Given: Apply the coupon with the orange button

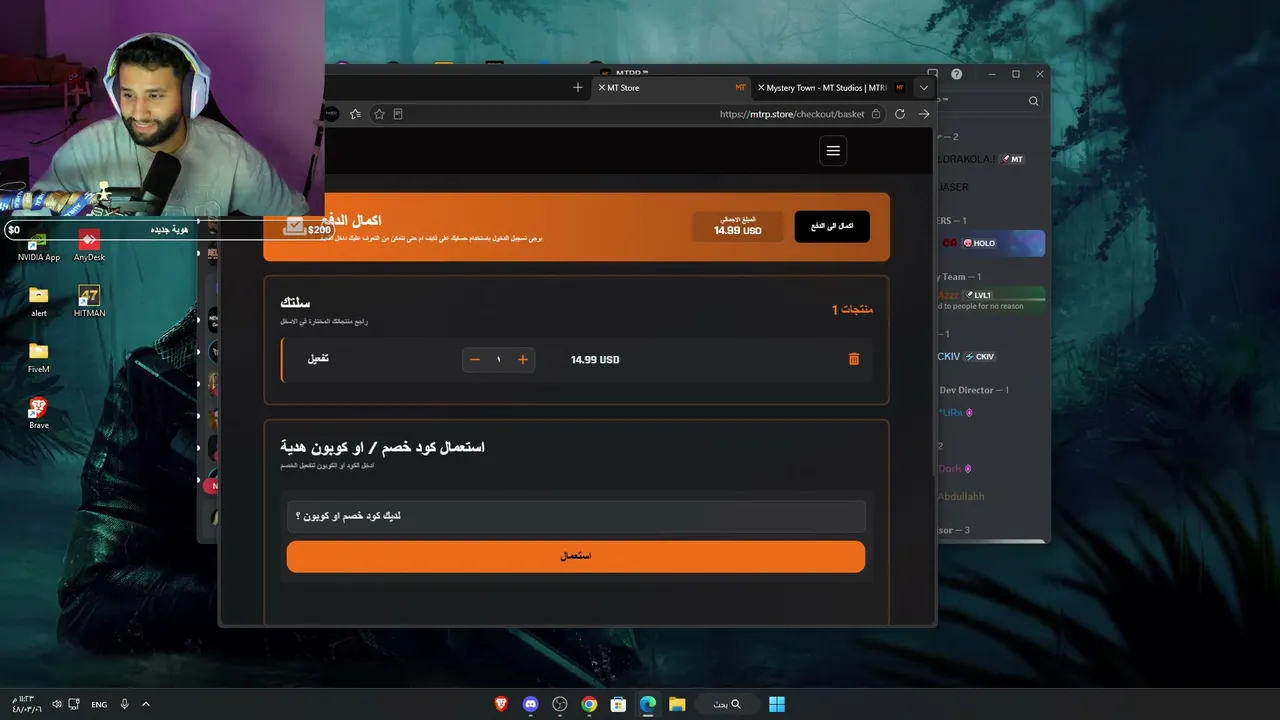Looking at the screenshot, I should click(x=576, y=556).
